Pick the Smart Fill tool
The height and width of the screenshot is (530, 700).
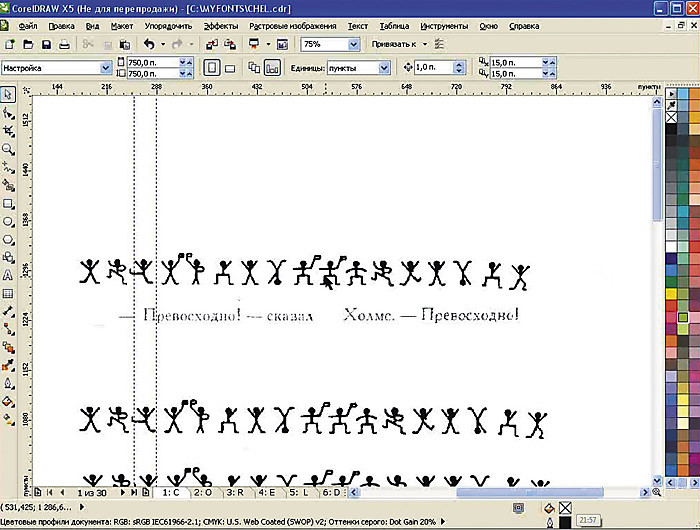click(8, 185)
